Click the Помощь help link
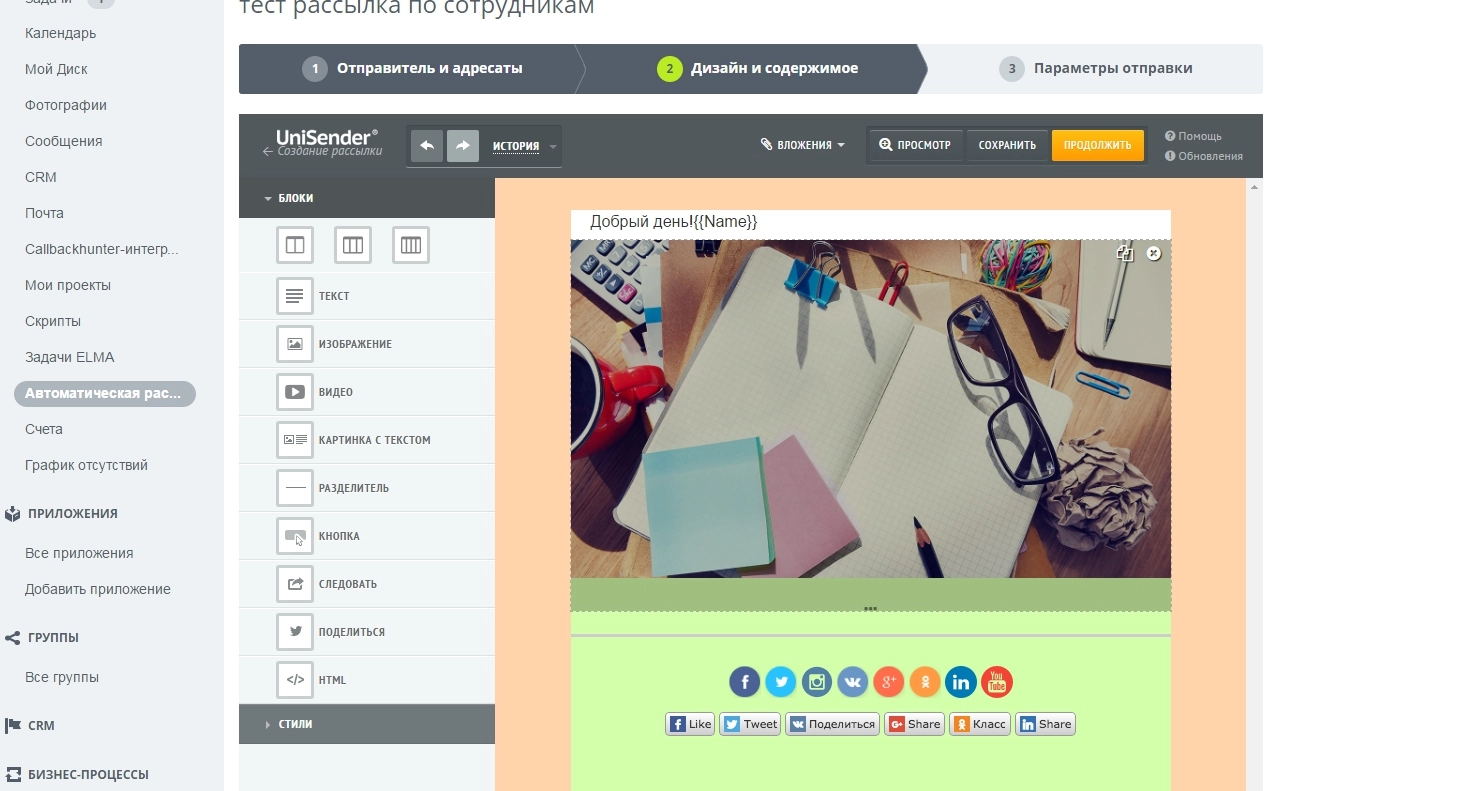The image size is (1483, 791). [x=1199, y=136]
